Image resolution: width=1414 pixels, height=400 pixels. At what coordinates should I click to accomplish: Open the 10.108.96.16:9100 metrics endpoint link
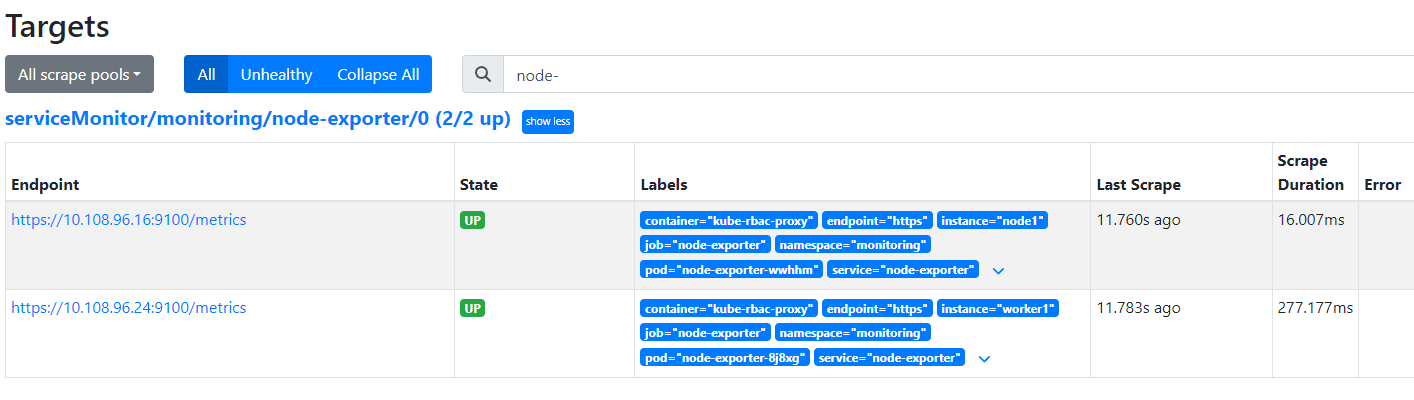[128, 220]
